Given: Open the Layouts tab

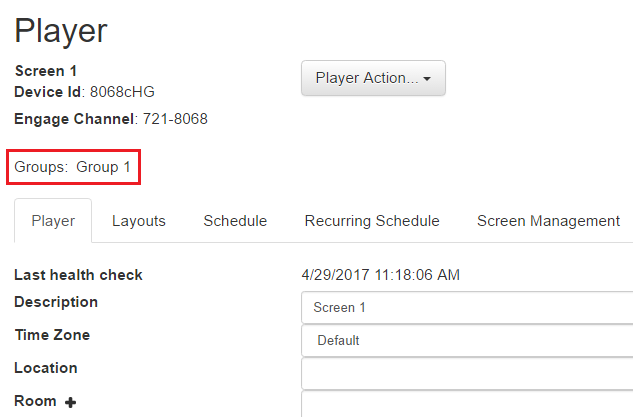Looking at the screenshot, I should pyautogui.click(x=139, y=221).
